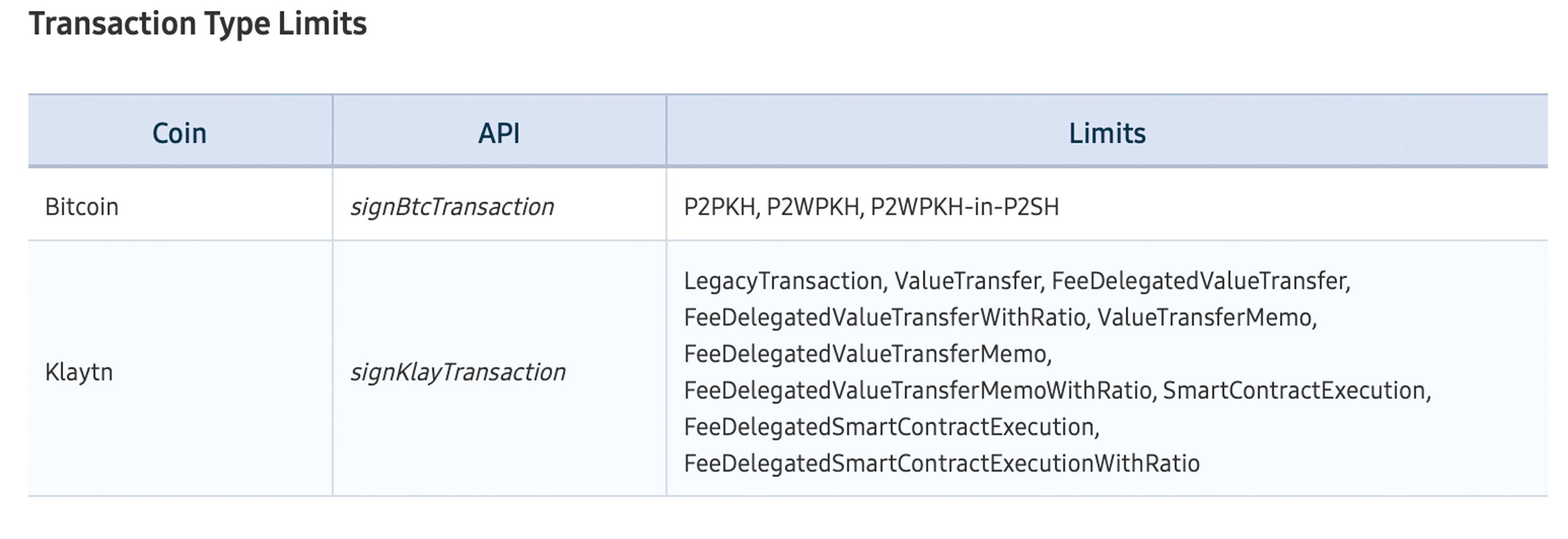Screen dimensions: 1568x539
Task: Click LegacyTransaction in Klaytn limits
Action: click(x=784, y=281)
